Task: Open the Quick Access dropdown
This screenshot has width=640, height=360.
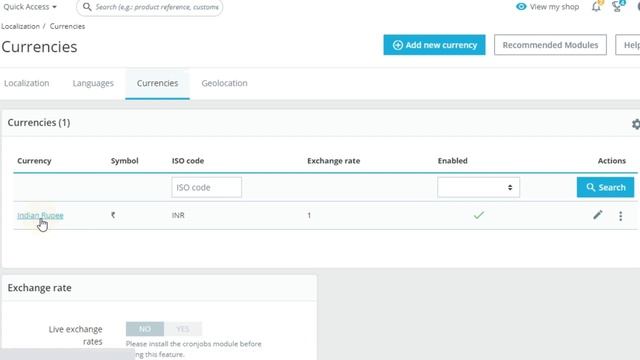Action: click(30, 7)
